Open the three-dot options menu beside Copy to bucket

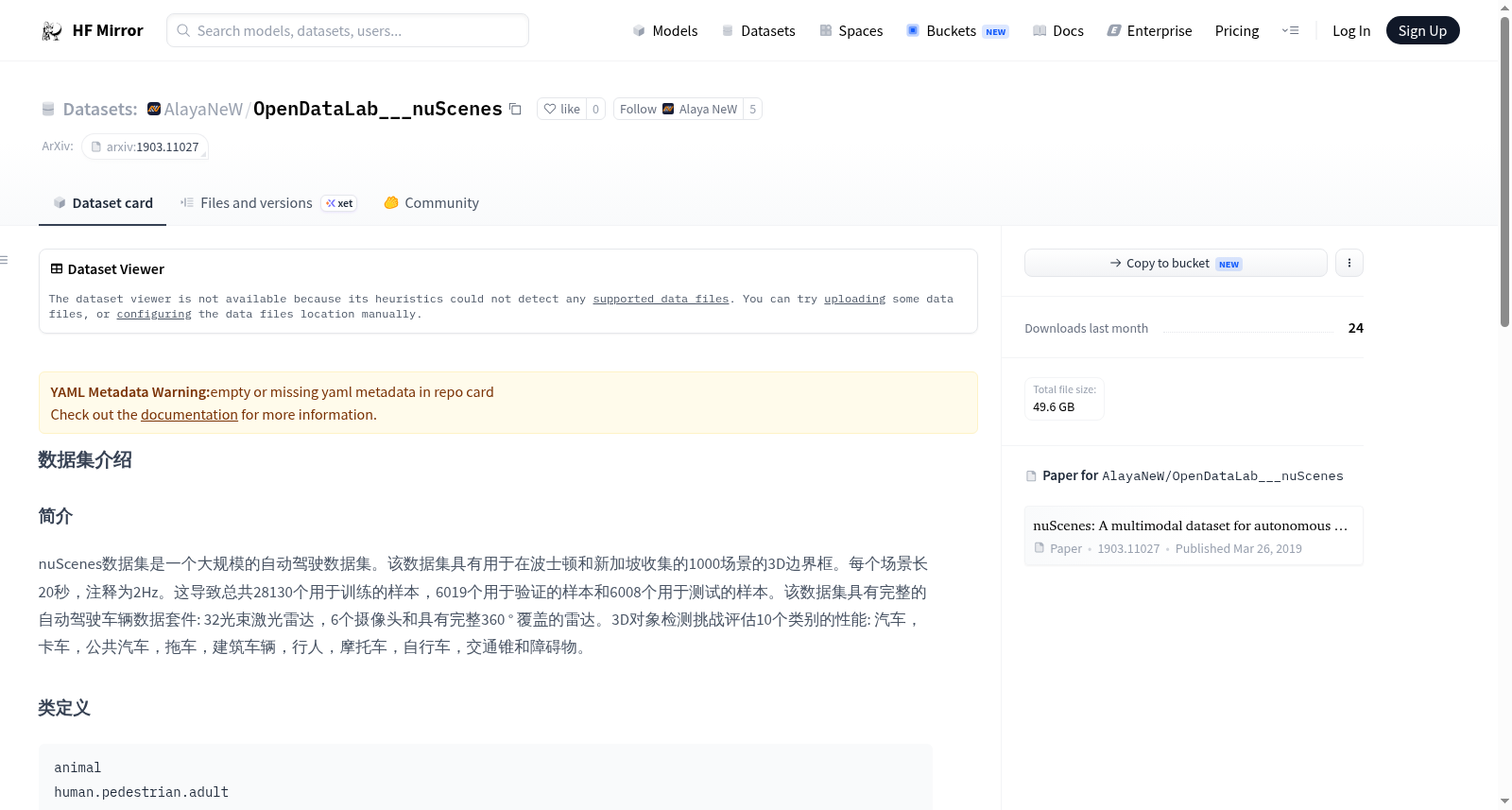click(1349, 263)
